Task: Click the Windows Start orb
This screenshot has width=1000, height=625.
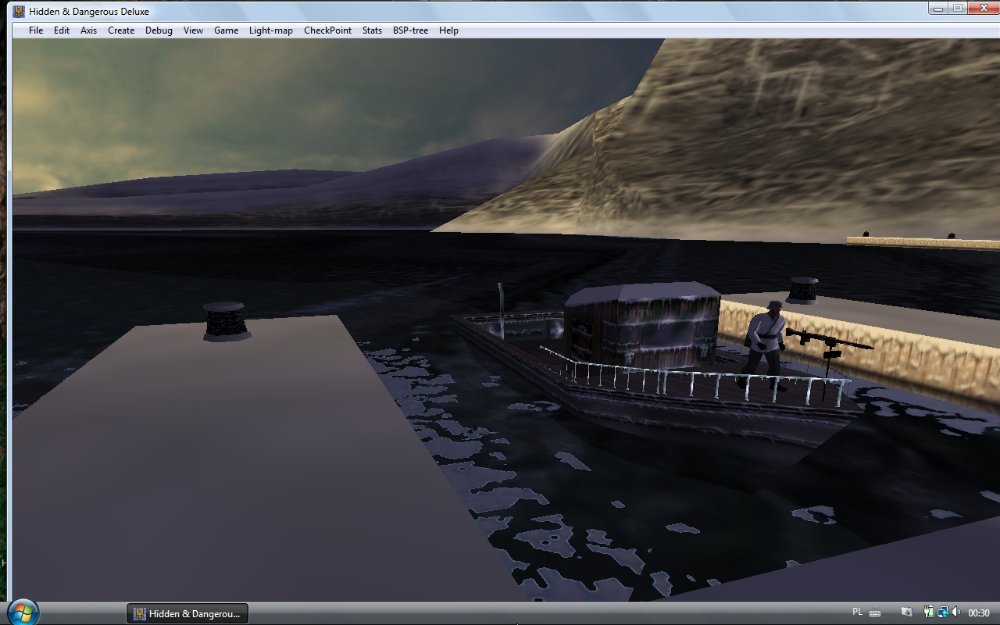Action: coord(22,613)
